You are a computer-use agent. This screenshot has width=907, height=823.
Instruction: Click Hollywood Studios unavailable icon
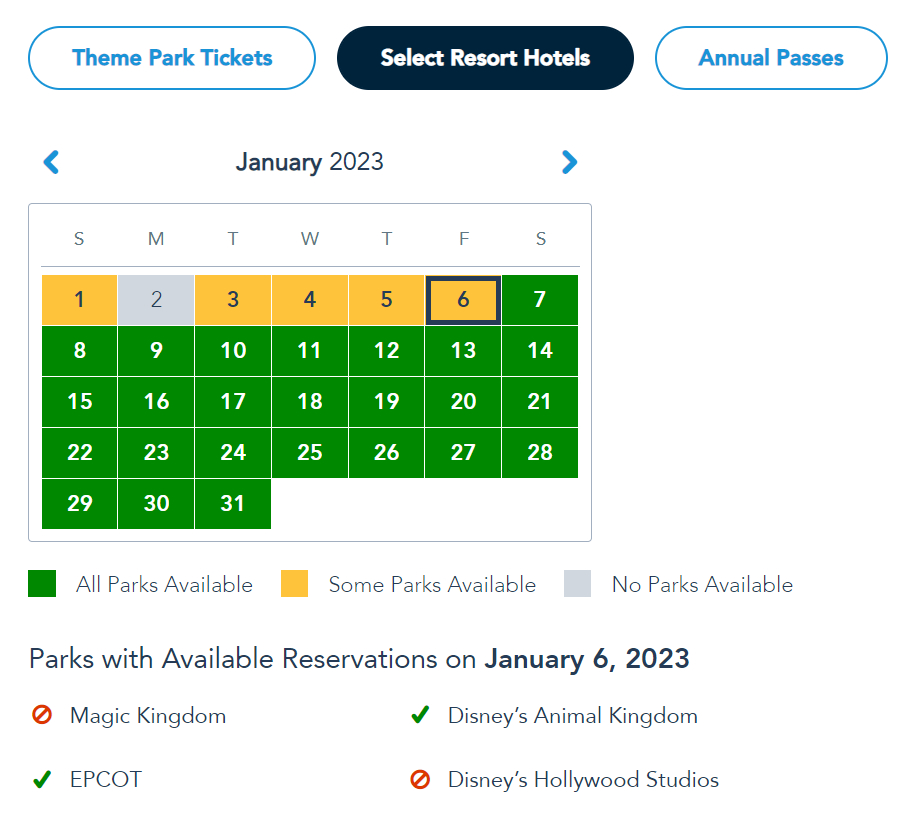point(420,780)
